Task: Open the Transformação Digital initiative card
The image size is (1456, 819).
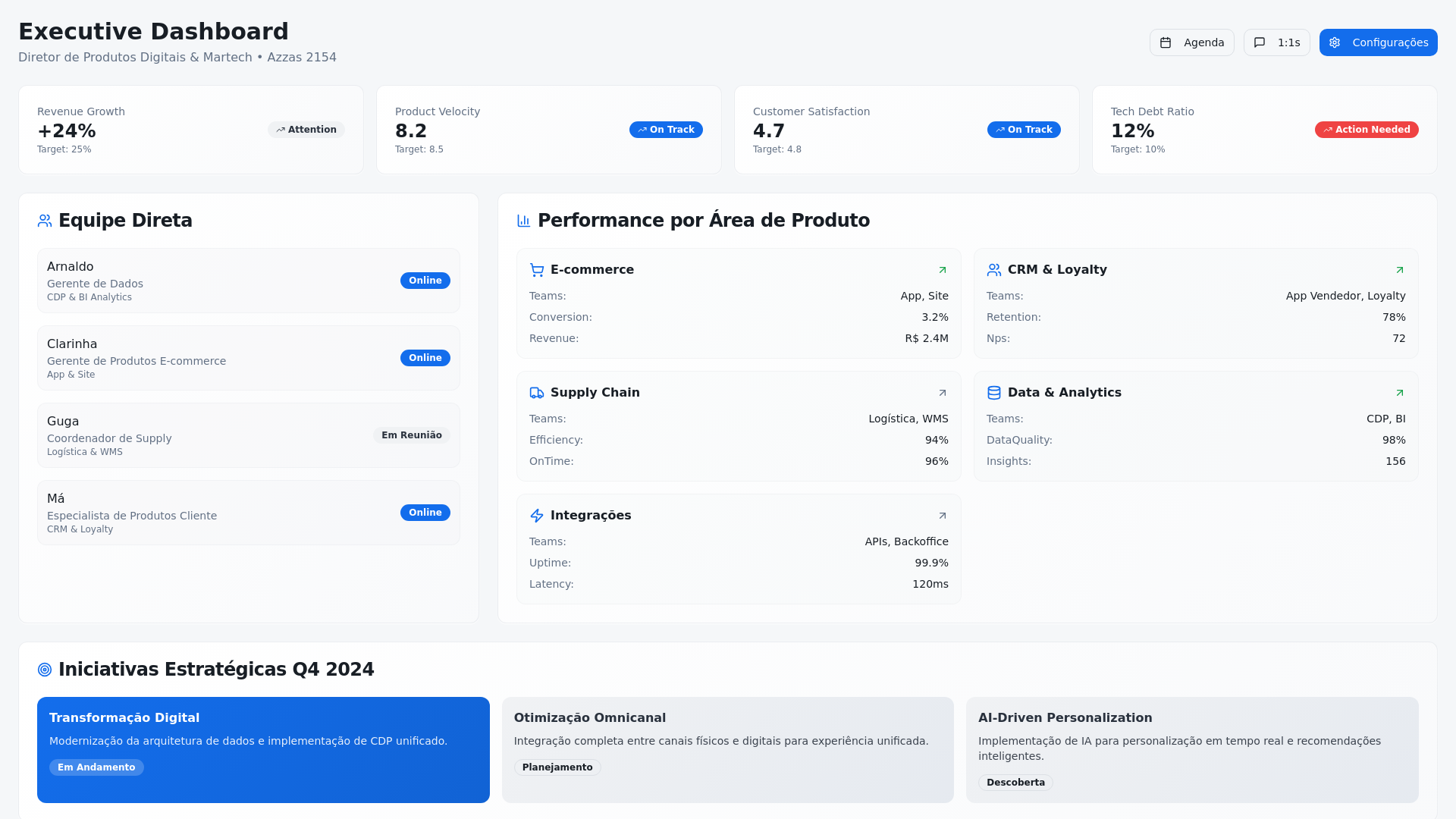Action: point(263,750)
